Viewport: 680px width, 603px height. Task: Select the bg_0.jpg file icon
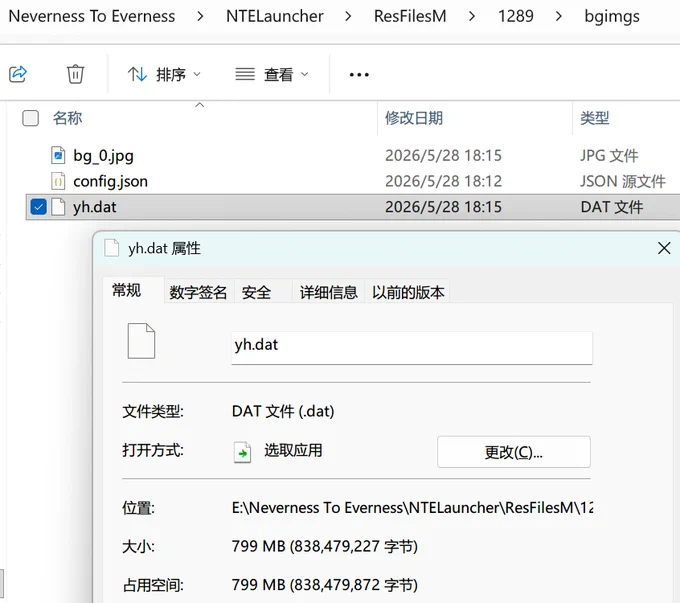tap(58, 155)
